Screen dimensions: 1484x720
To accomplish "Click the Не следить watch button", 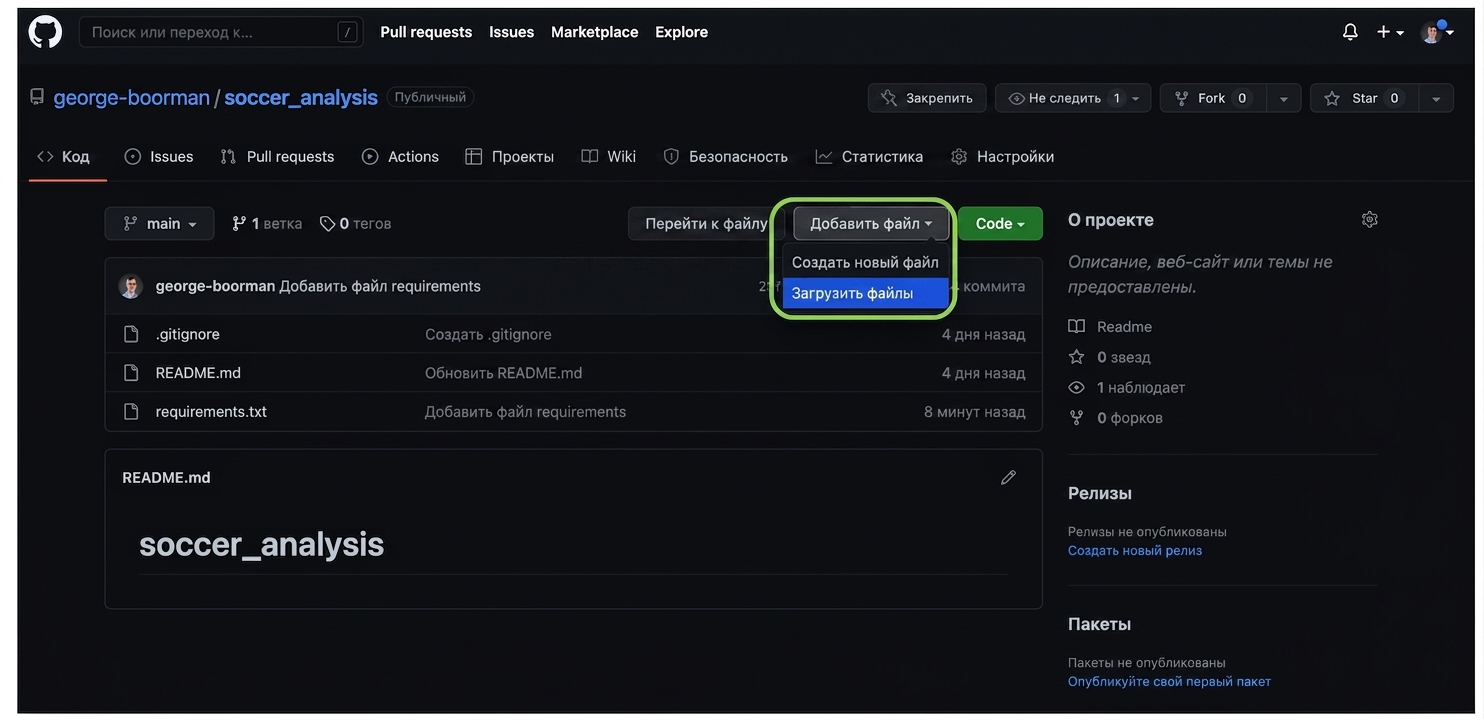I will click(x=1063, y=98).
